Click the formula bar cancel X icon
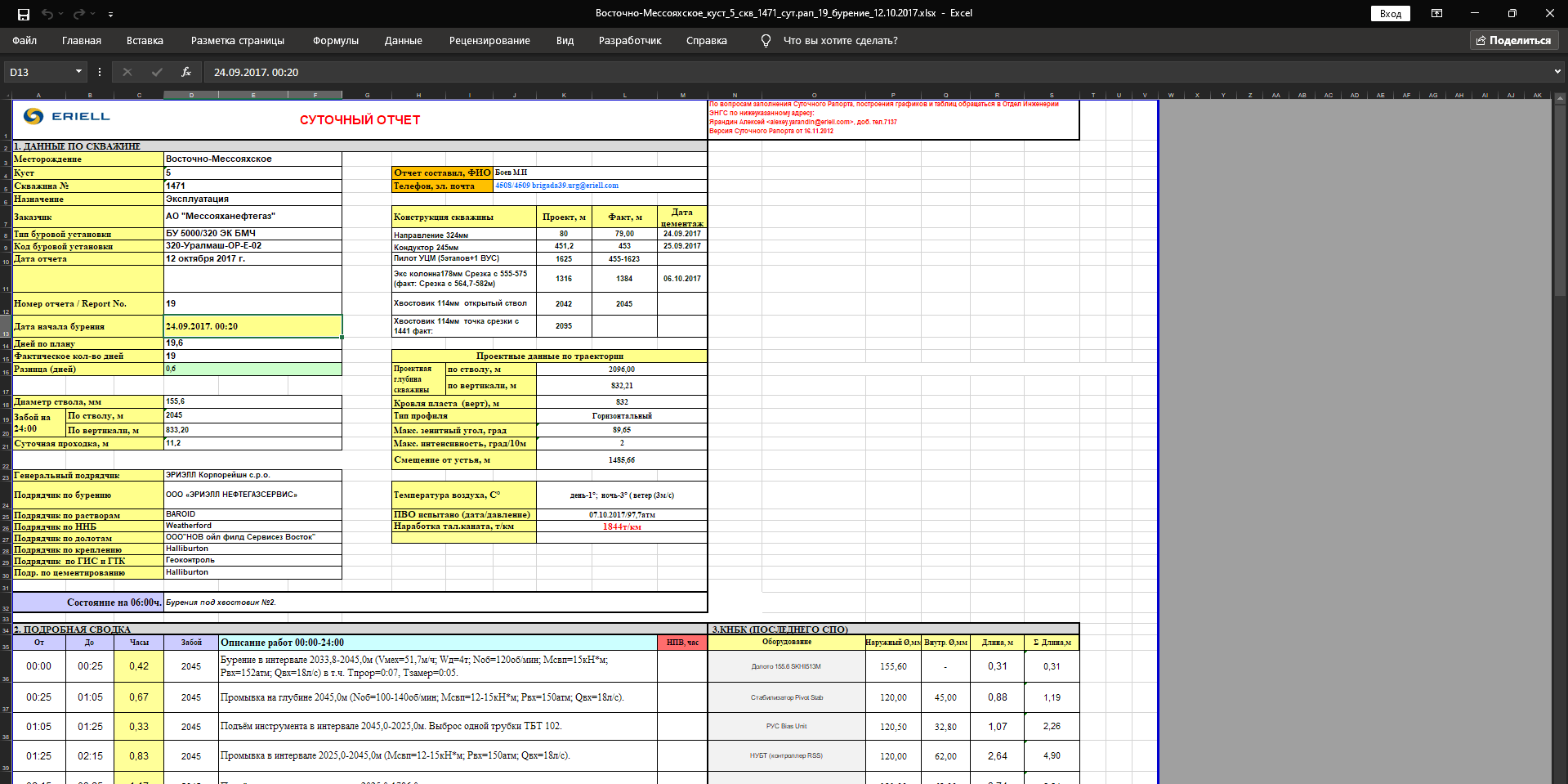Screen dimensions: 1568x784 (x=127, y=72)
